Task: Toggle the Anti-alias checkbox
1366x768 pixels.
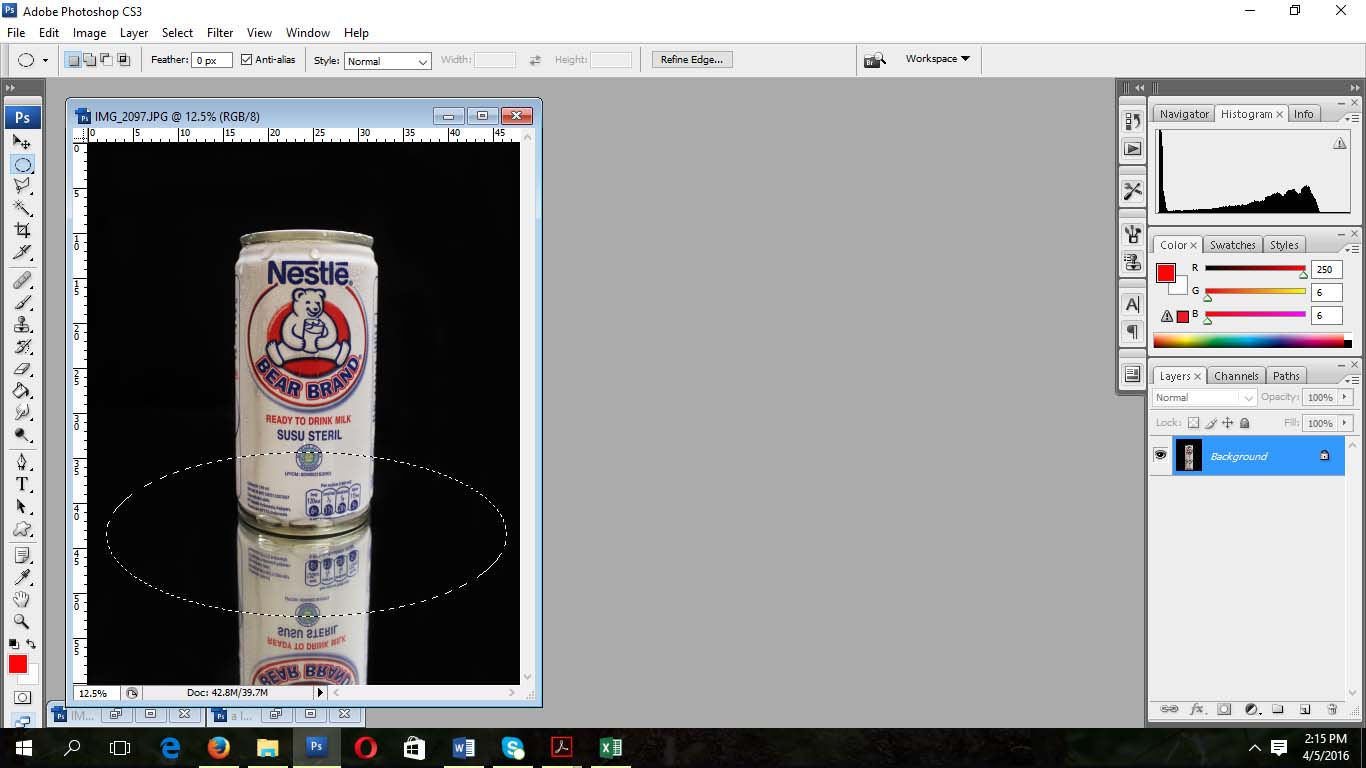Action: (246, 60)
